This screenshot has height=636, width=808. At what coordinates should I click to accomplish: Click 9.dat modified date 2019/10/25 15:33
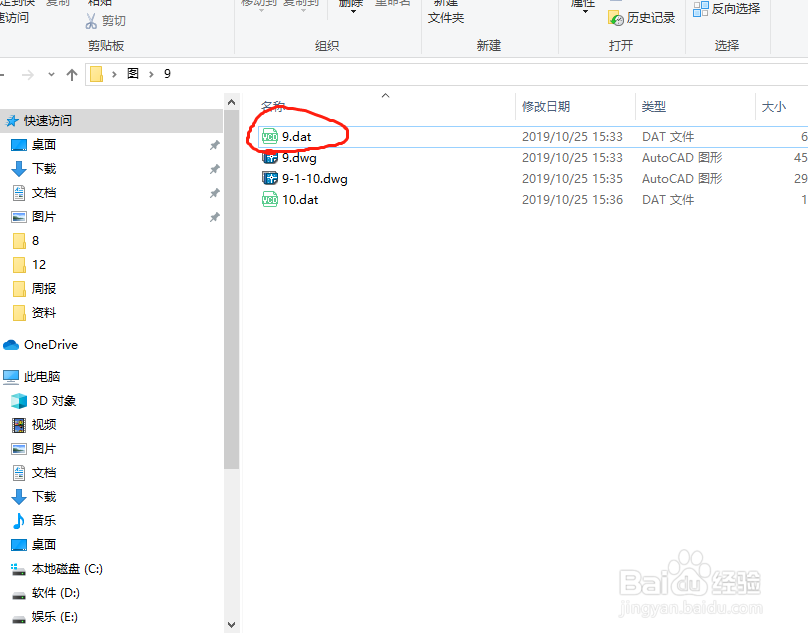click(x=572, y=137)
